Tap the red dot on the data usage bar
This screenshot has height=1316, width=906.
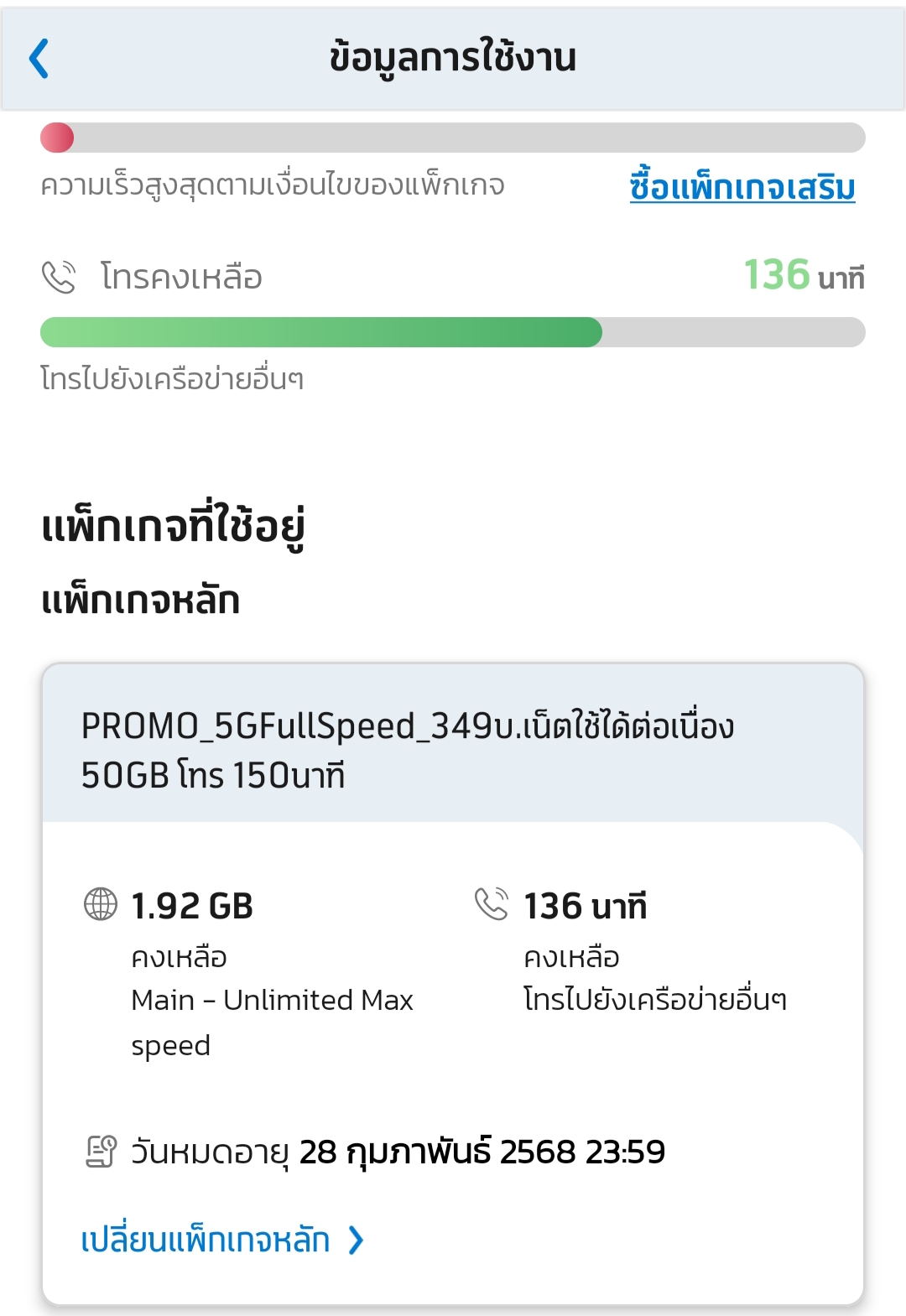(57, 138)
